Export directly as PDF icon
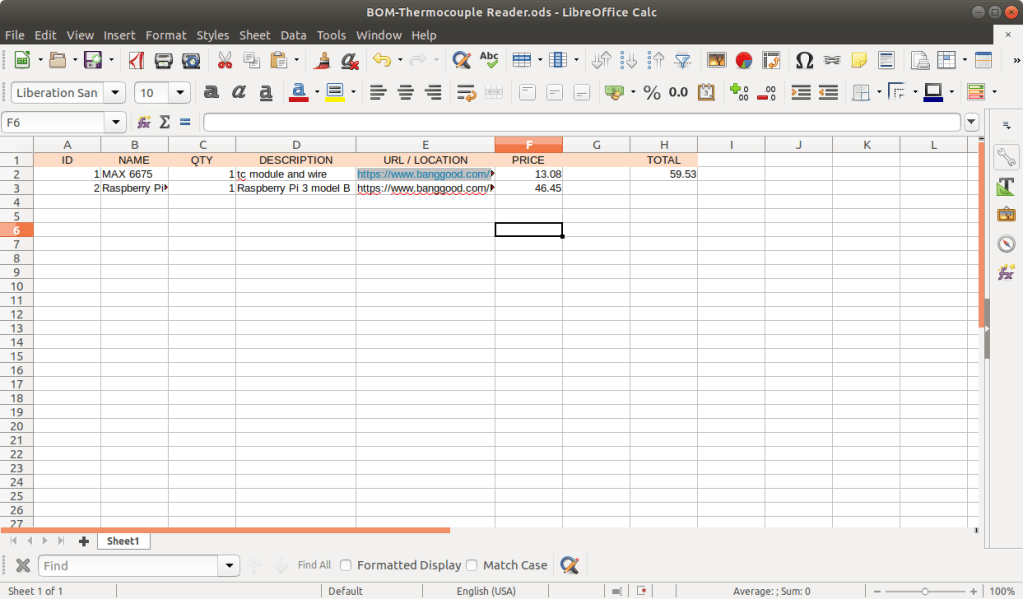The image size is (1023, 599). click(x=136, y=60)
